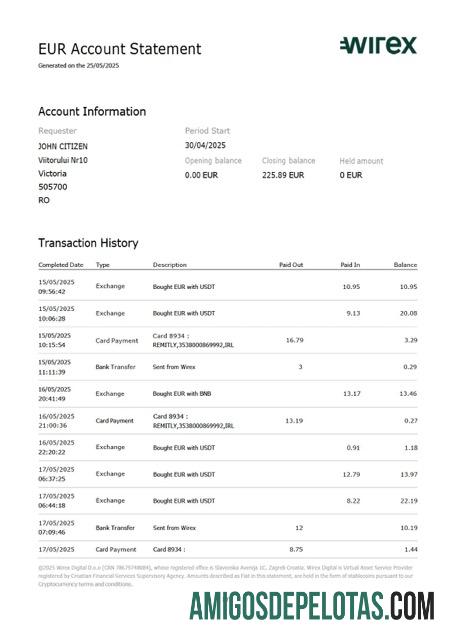Click the Wirex logo
455x640 pixels.
pyautogui.click(x=378, y=45)
